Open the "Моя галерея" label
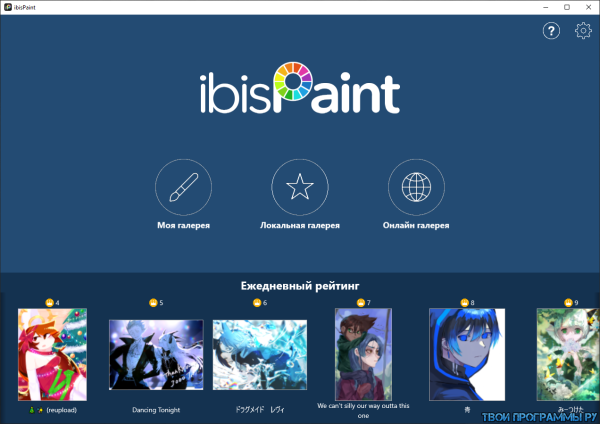Viewport: 600px width, 424px height. point(183,225)
